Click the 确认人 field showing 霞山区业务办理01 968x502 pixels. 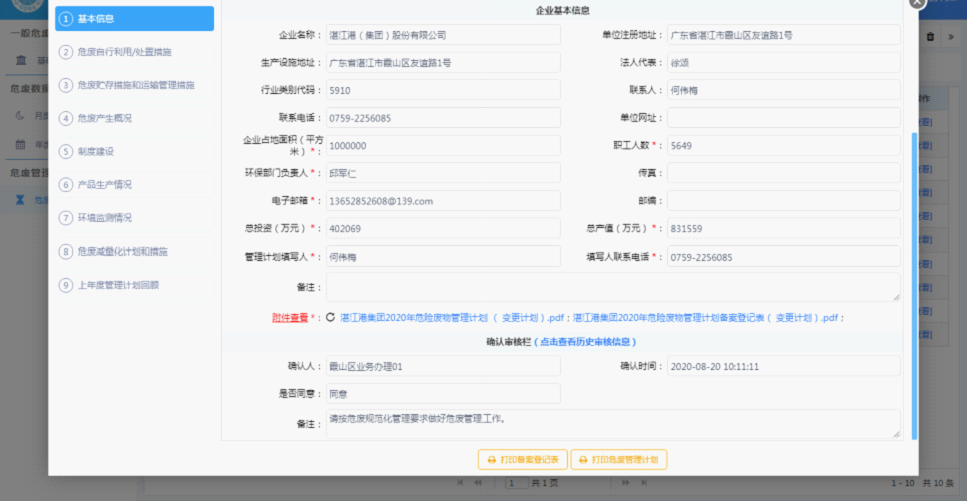[443, 366]
